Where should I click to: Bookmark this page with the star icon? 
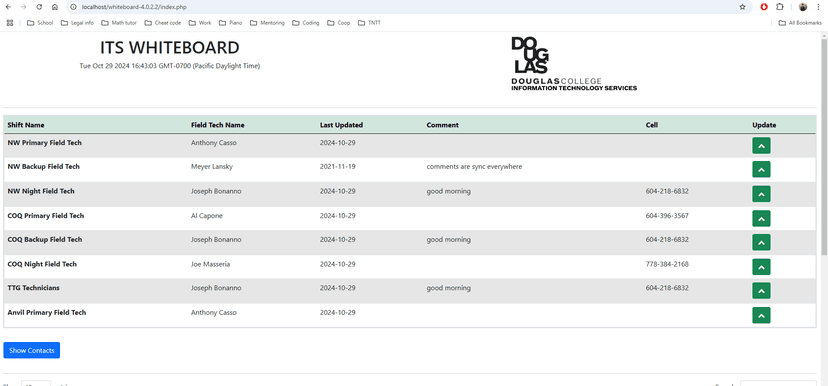point(742,7)
